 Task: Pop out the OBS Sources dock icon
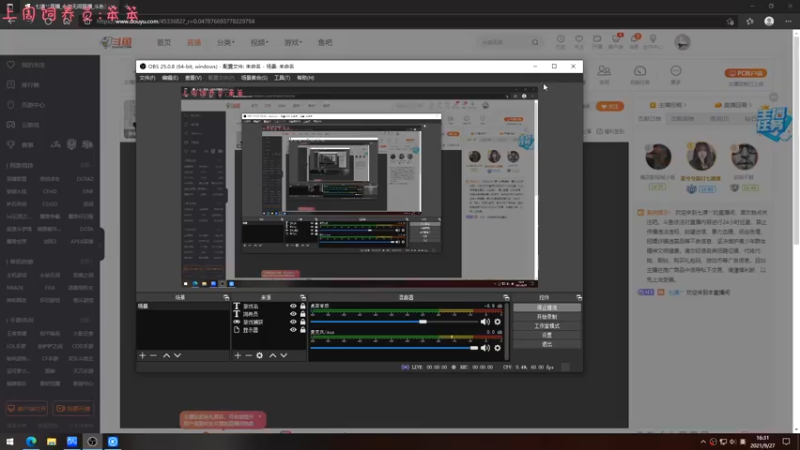click(x=303, y=297)
